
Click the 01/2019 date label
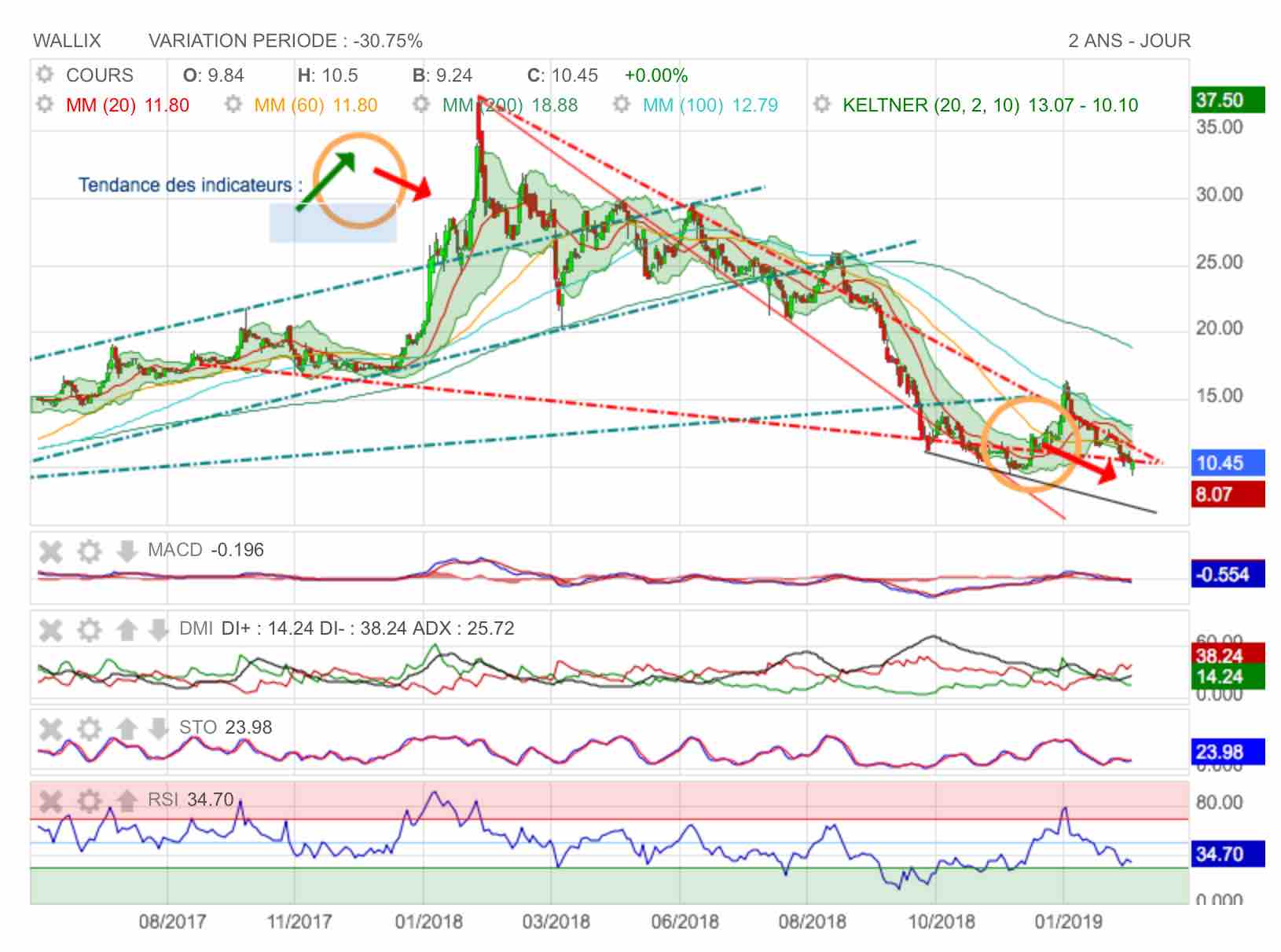[1068, 921]
